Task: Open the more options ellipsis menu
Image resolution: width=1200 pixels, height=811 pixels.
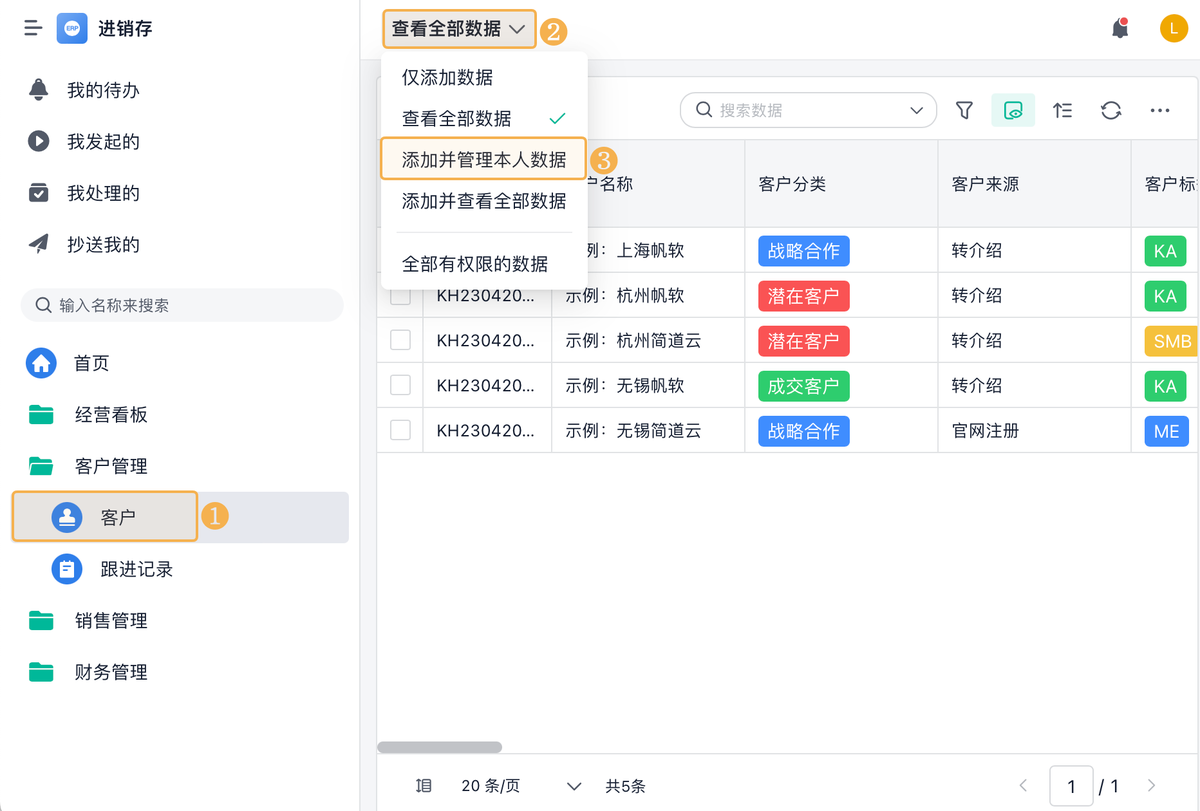Action: 1160,110
